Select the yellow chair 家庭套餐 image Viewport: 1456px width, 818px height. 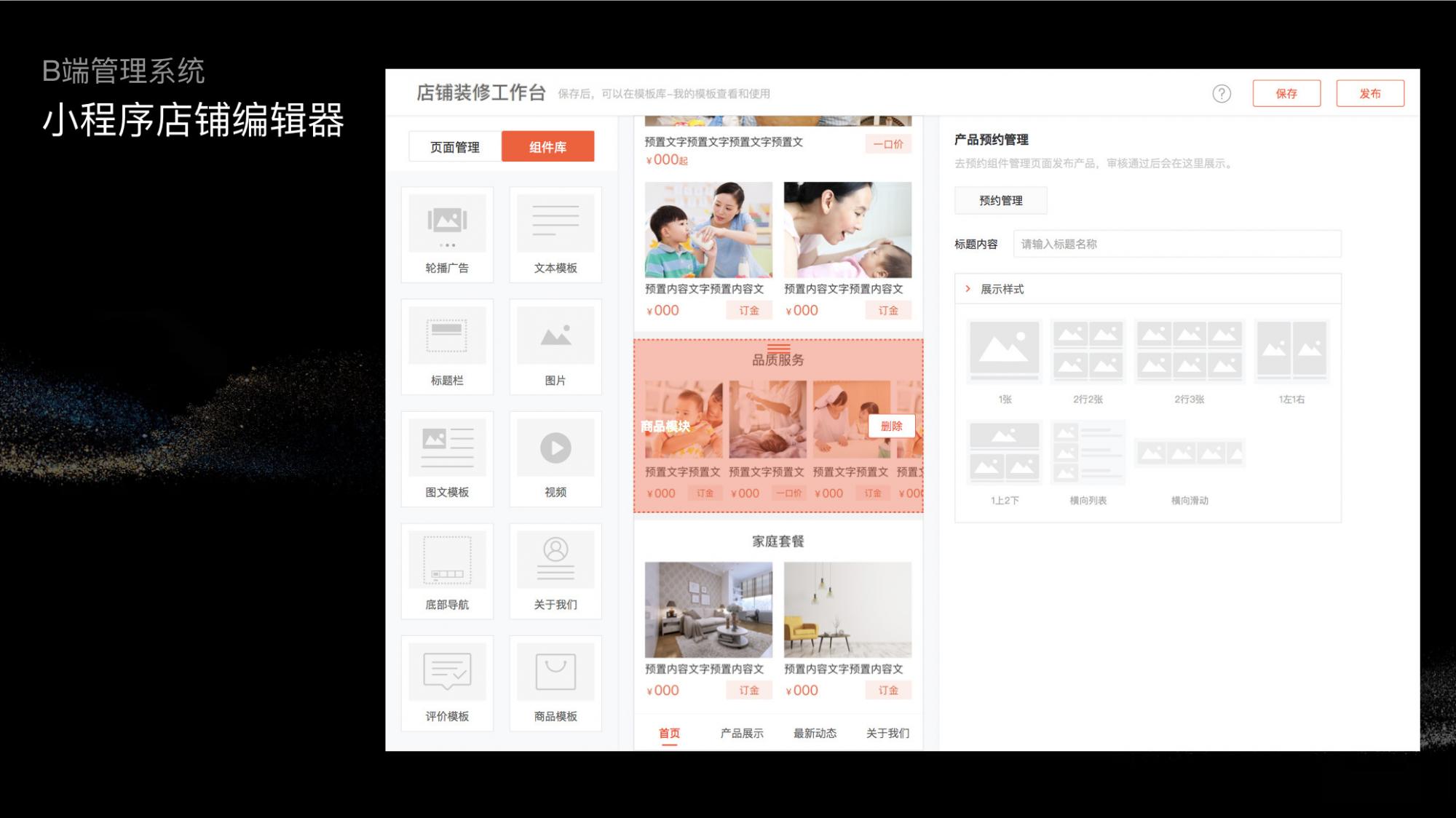tap(847, 610)
